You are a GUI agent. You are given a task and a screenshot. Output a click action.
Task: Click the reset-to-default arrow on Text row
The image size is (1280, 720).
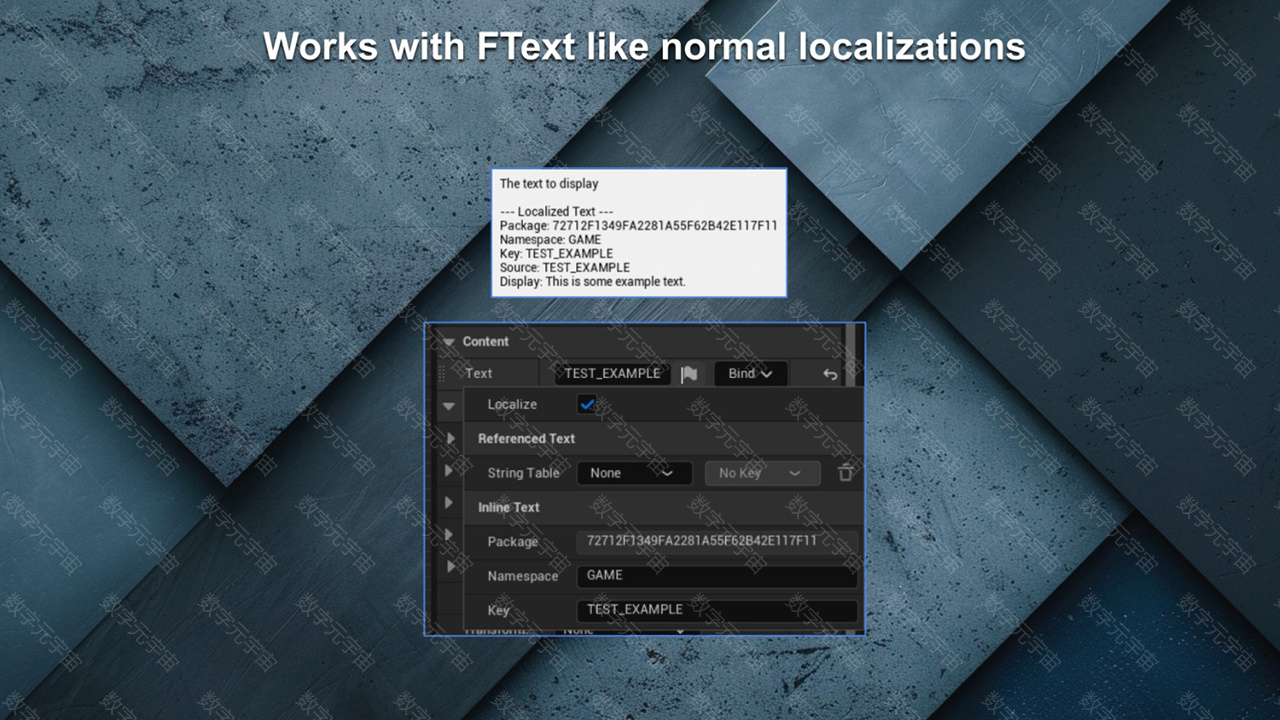click(830, 374)
